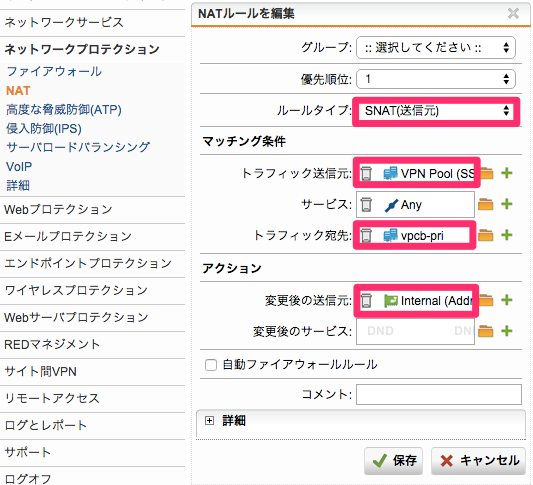Open folder browser for changed service (変更後のサービス)
Viewport: 533px width, 485px height.
pyautogui.click(x=485, y=331)
